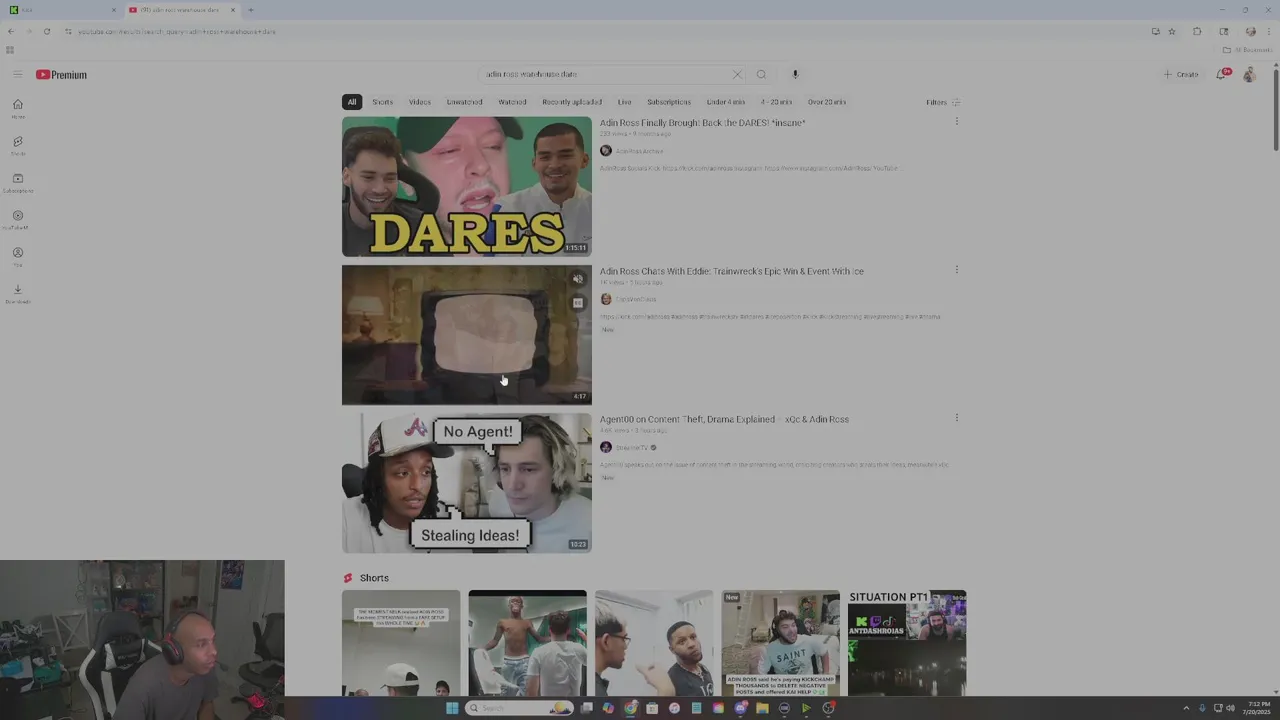Select the Watched filter chip
This screenshot has width=1280, height=720.
tap(512, 102)
